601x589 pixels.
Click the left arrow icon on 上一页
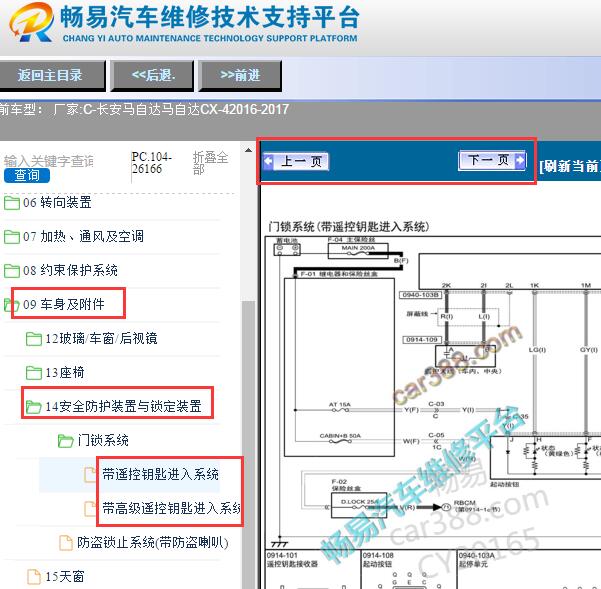pyautogui.click(x=269, y=161)
